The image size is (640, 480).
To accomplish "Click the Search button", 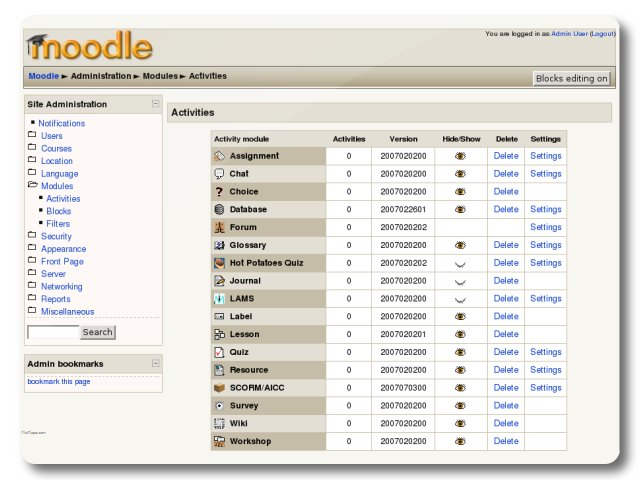I will 98,332.
